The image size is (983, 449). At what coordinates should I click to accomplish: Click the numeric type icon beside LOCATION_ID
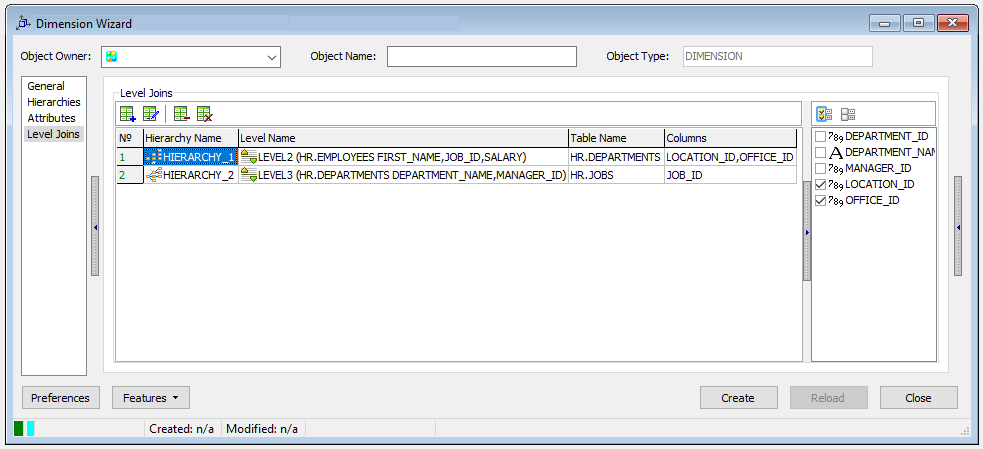[836, 185]
